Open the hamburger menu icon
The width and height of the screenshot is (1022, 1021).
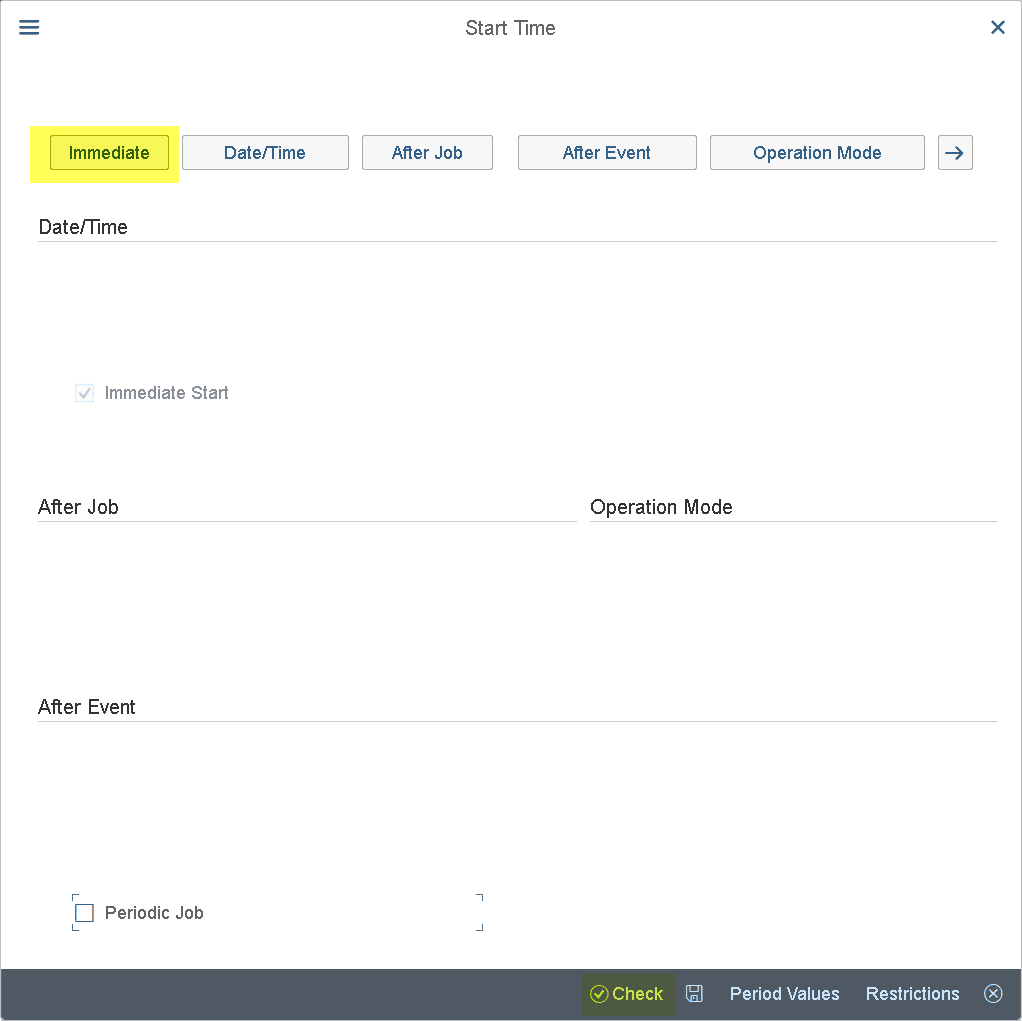(x=29, y=28)
